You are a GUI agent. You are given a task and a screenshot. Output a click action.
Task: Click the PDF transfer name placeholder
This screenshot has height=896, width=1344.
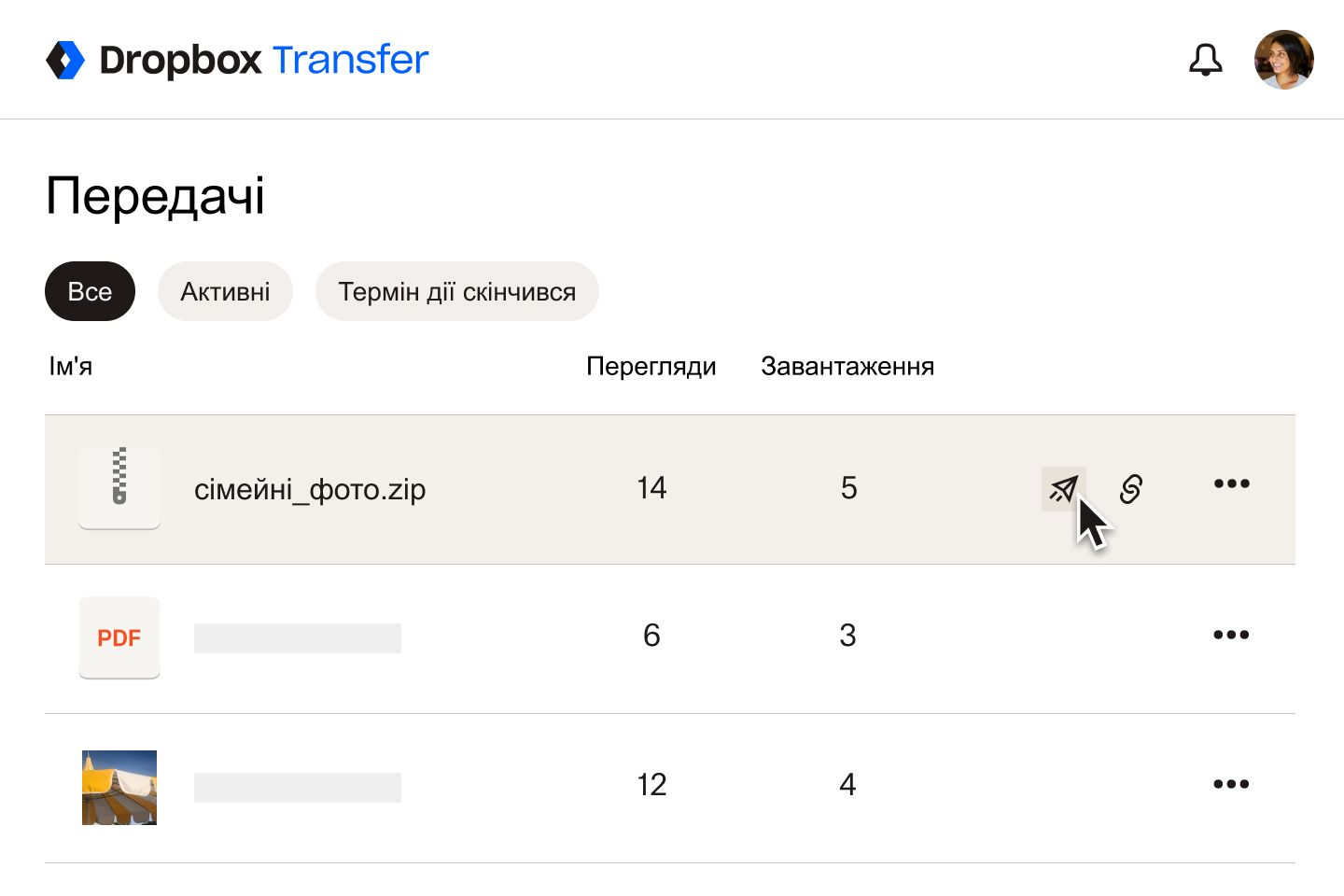pos(298,638)
